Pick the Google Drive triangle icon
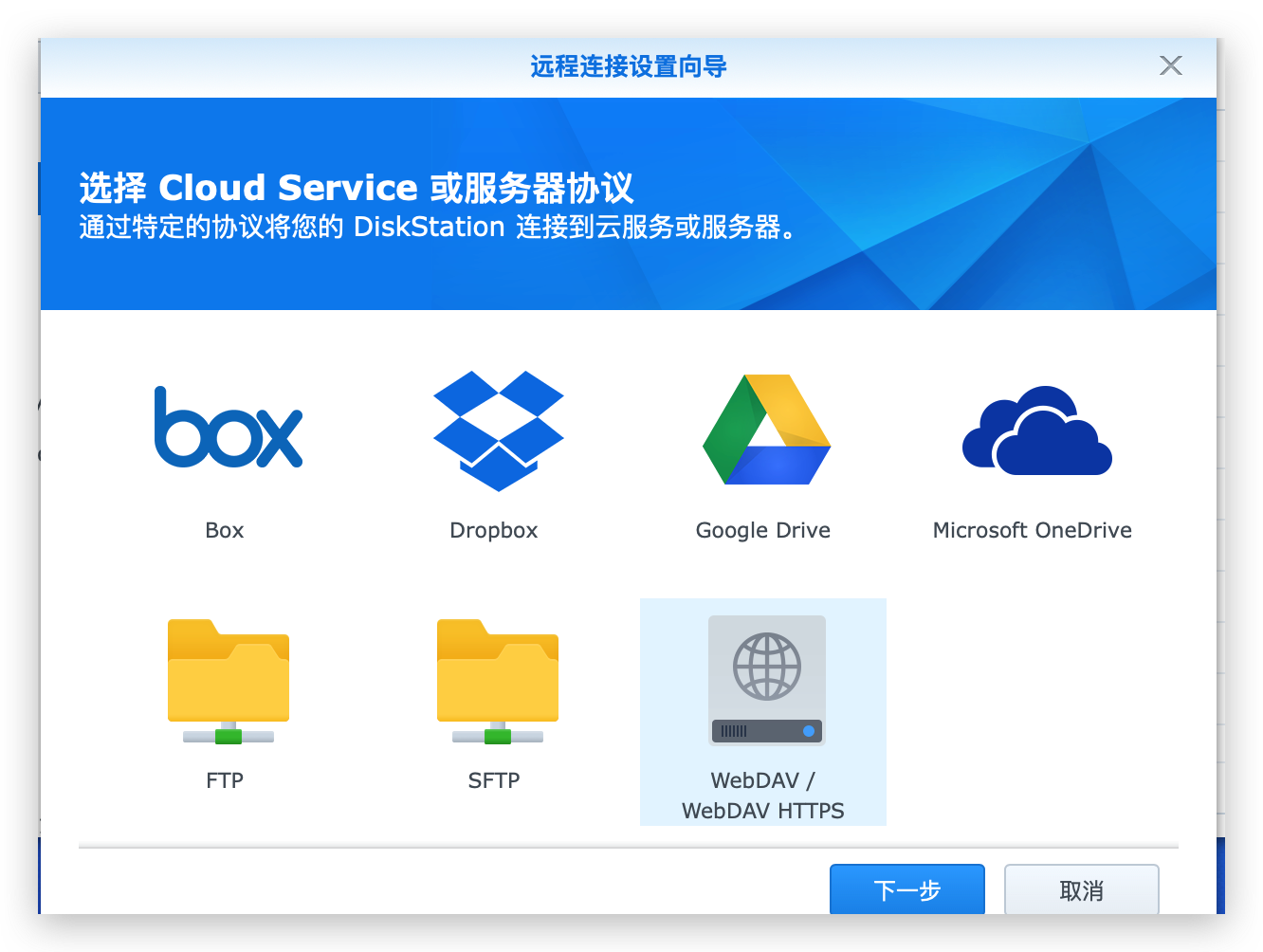The image size is (1263, 952). point(766,430)
